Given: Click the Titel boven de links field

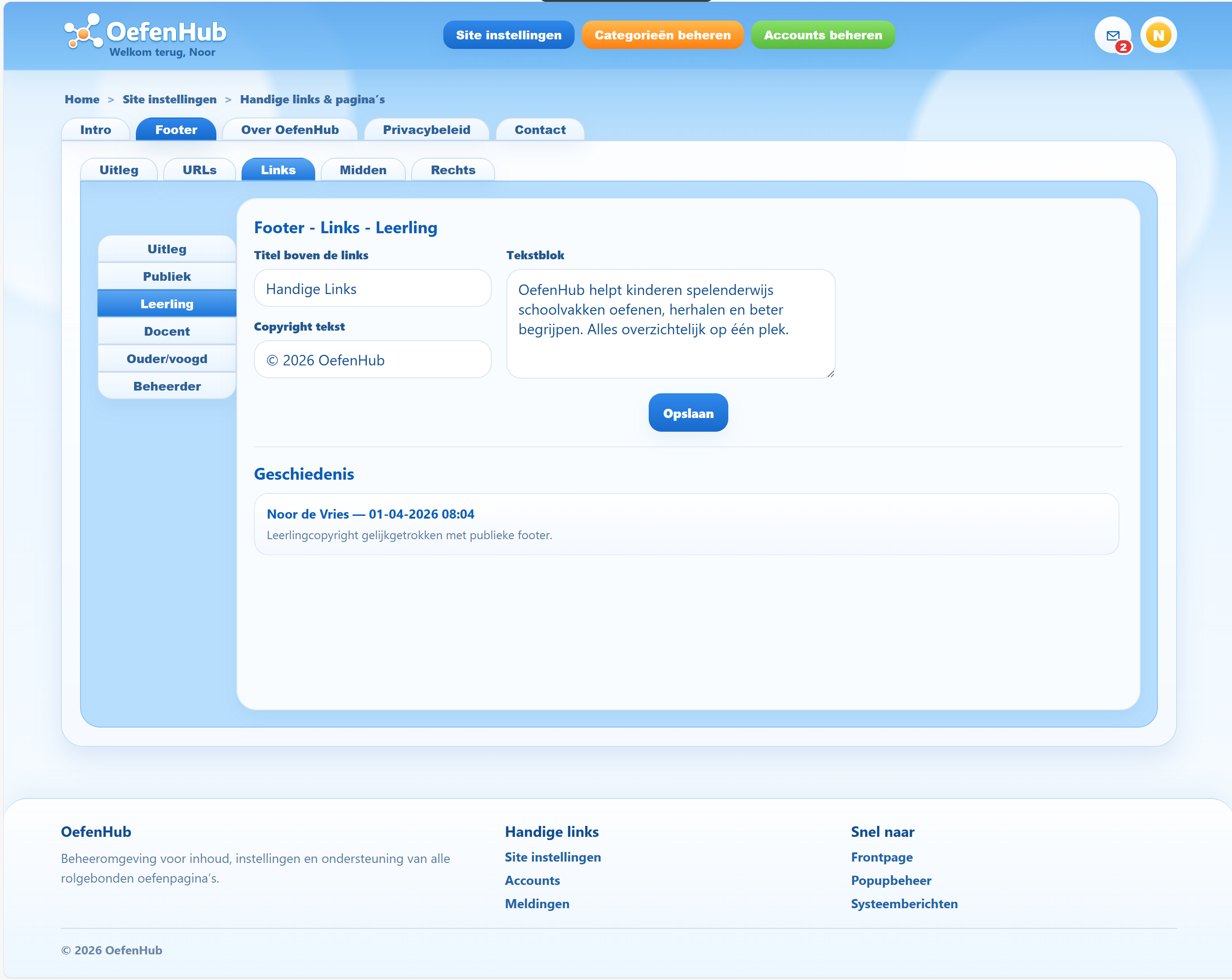Looking at the screenshot, I should point(372,289).
